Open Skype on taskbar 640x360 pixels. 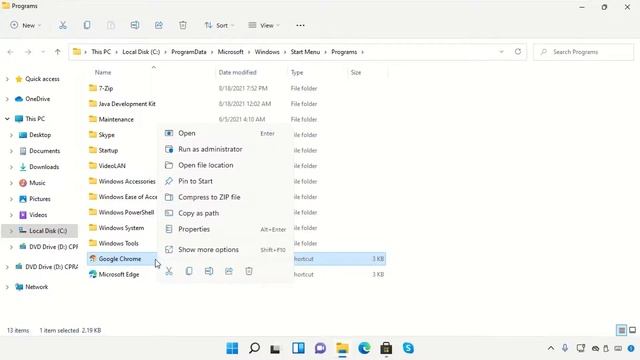[408, 348]
